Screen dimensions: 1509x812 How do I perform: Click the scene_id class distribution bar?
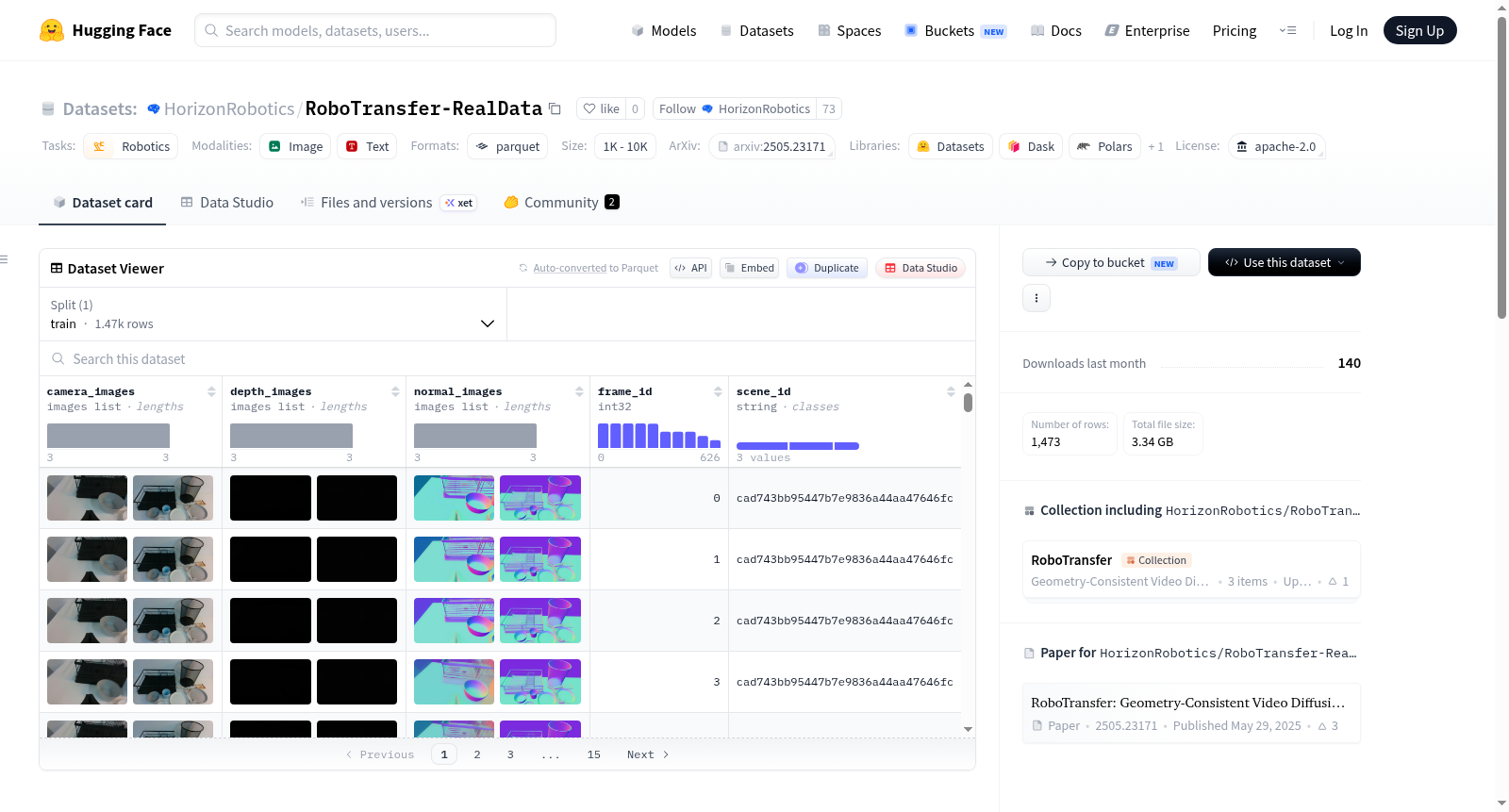[x=798, y=445]
